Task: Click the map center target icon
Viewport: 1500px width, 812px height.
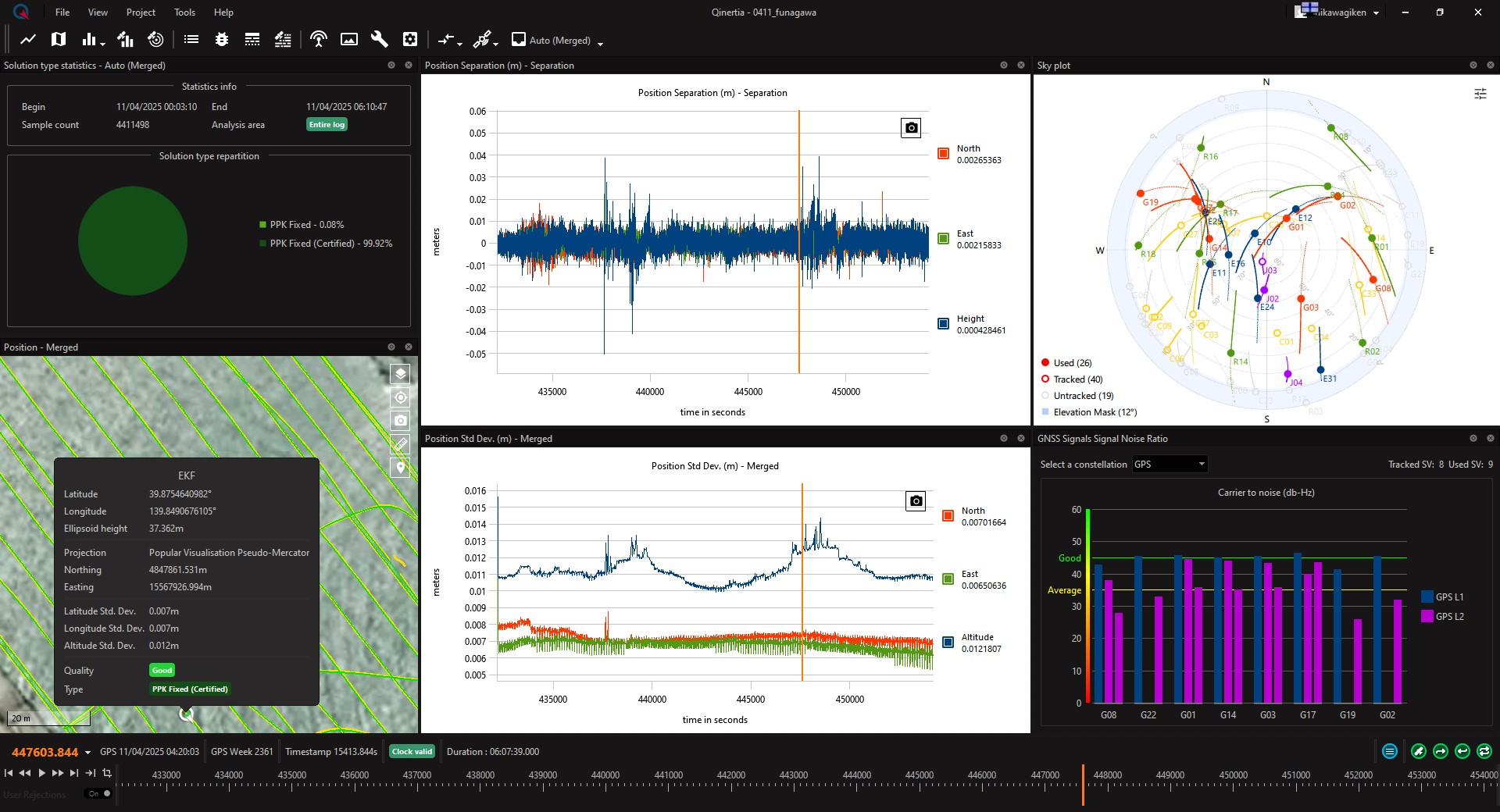Action: click(x=400, y=397)
